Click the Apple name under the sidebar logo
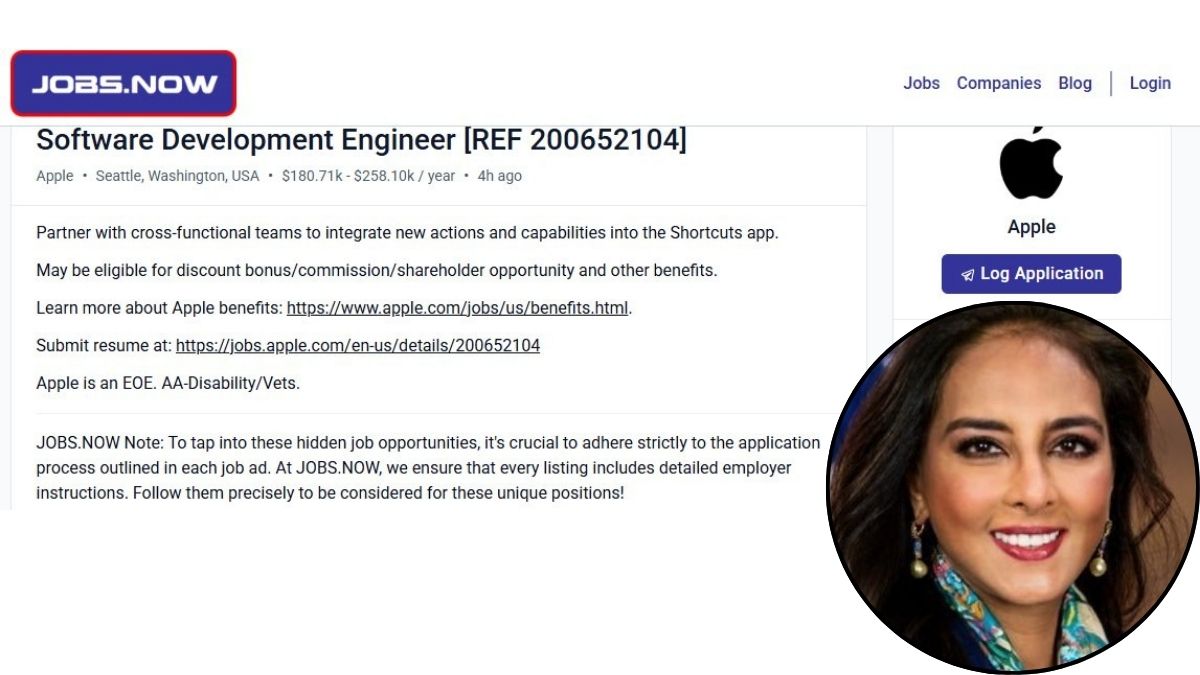Screen dimensions: 1200x675 coord(1031,227)
